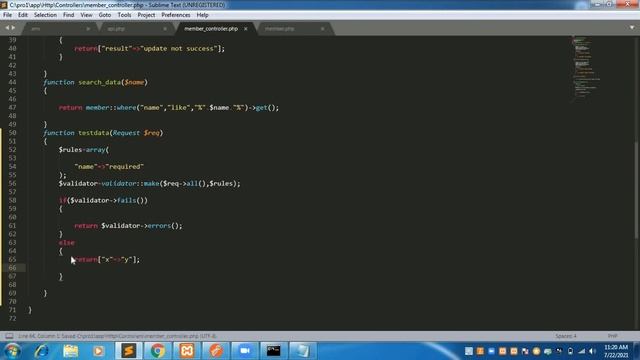Open the XAMPP taskbar icon
Screen dimensions: 640x360
[187, 351]
